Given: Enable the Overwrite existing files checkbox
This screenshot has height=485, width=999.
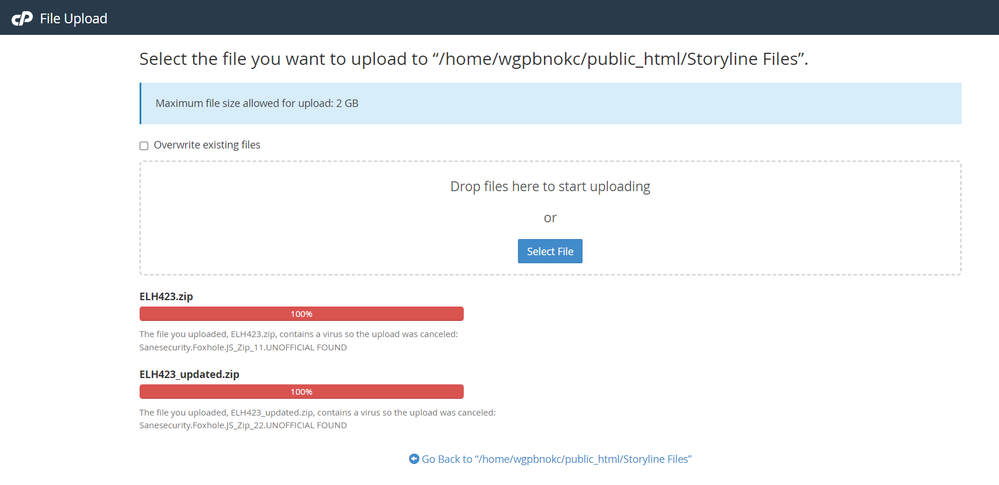Looking at the screenshot, I should pyautogui.click(x=144, y=146).
